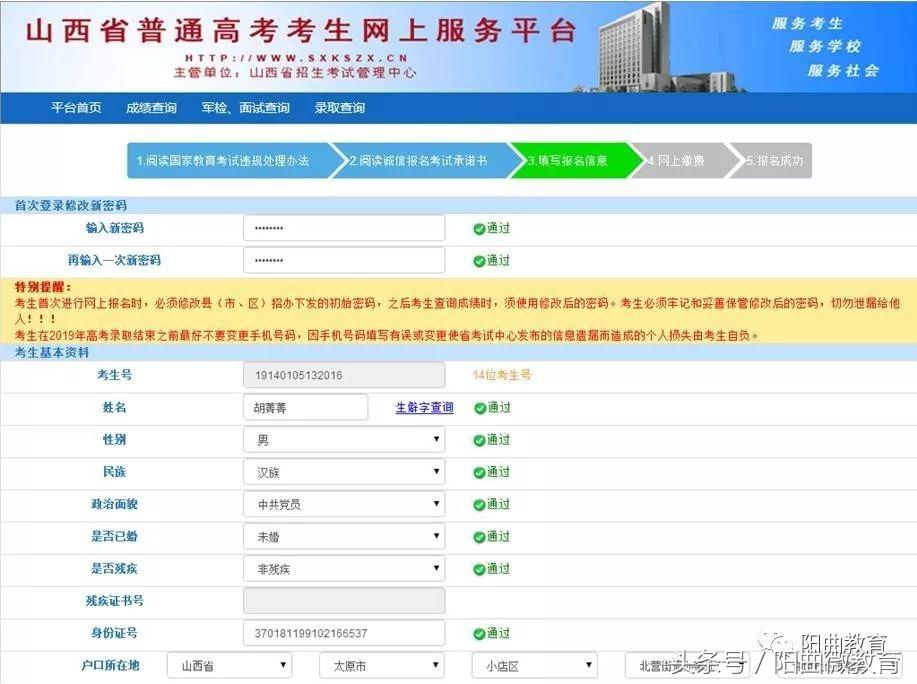Viewport: 917px width, 684px height.
Task: Click the pass checkmark next to 再输入一次新密码
Action: (x=480, y=260)
